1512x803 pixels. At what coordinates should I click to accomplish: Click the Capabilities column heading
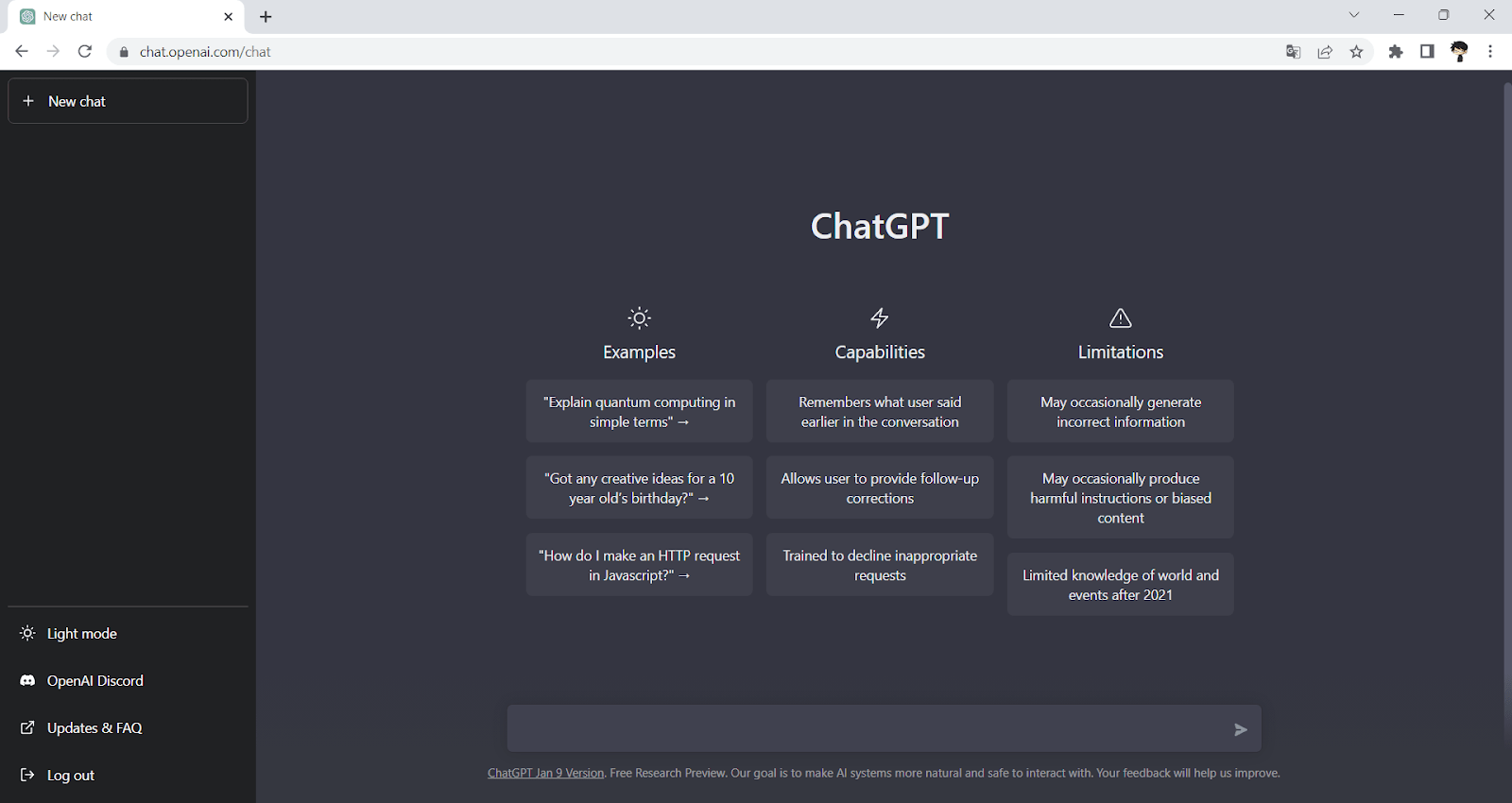[x=880, y=351]
